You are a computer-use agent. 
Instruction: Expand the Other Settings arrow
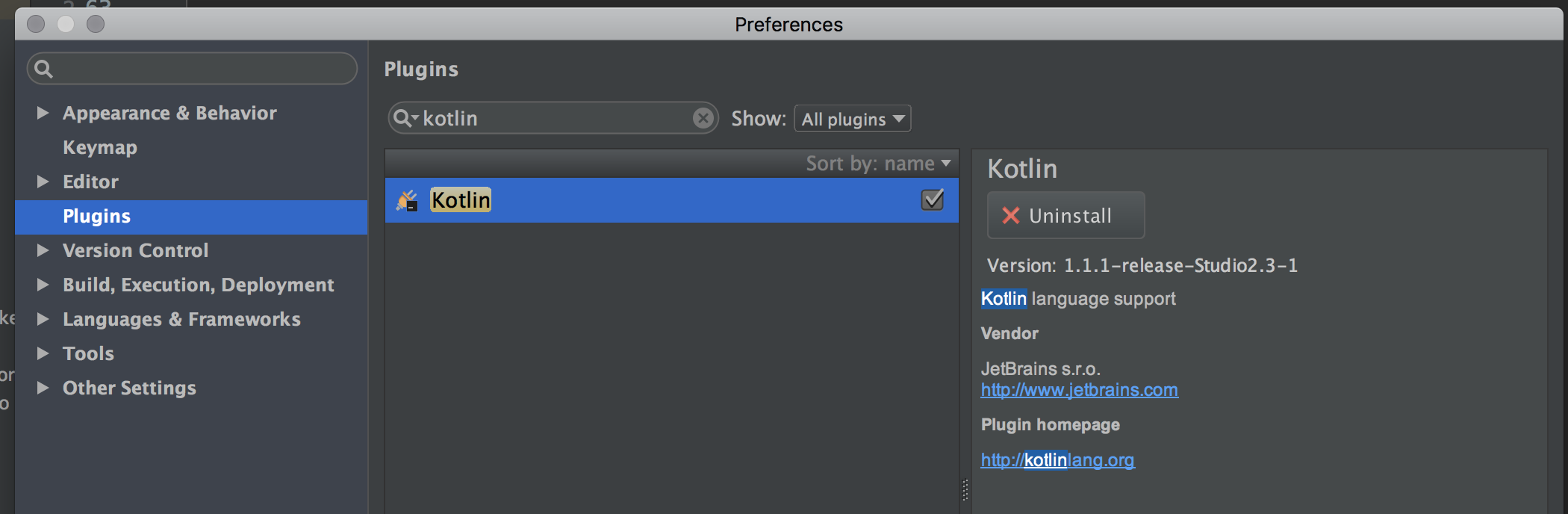click(x=43, y=388)
